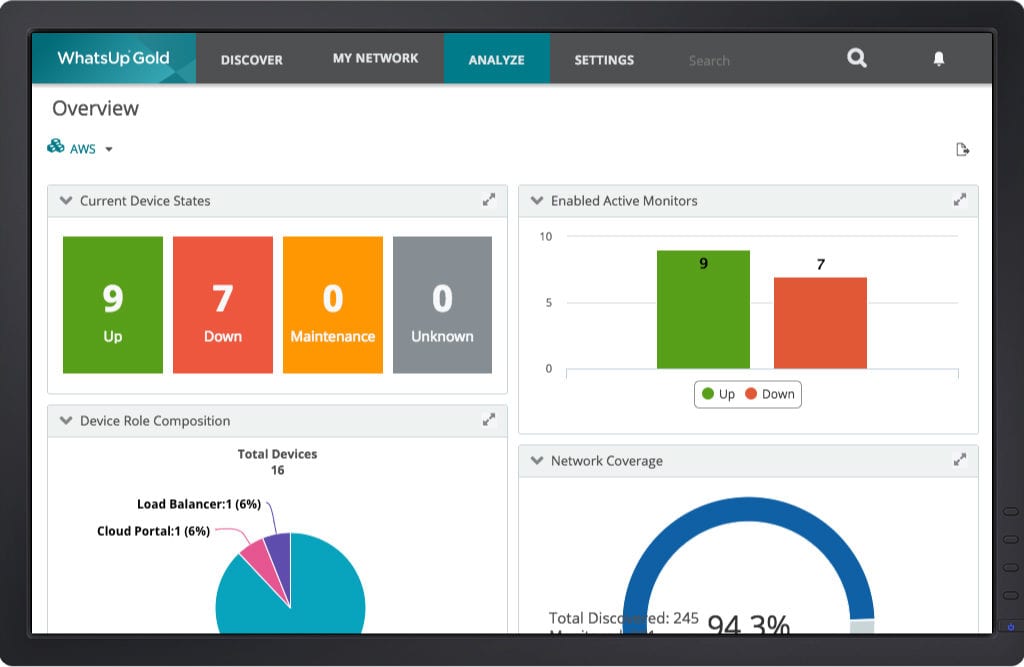Toggle the Up series in monitors legend
The width and height of the screenshot is (1024, 667).
coord(716,394)
